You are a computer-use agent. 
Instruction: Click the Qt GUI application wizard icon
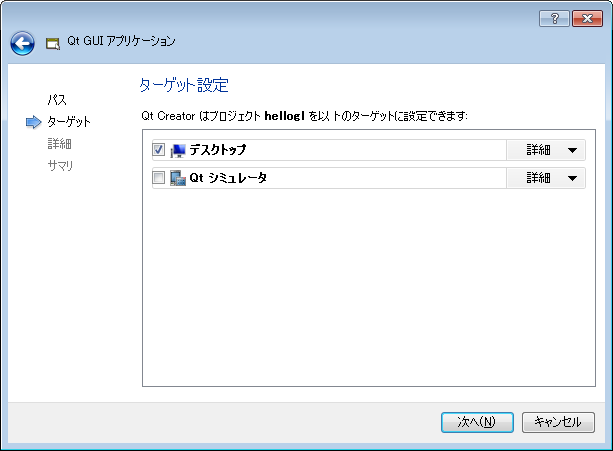[x=53, y=44]
